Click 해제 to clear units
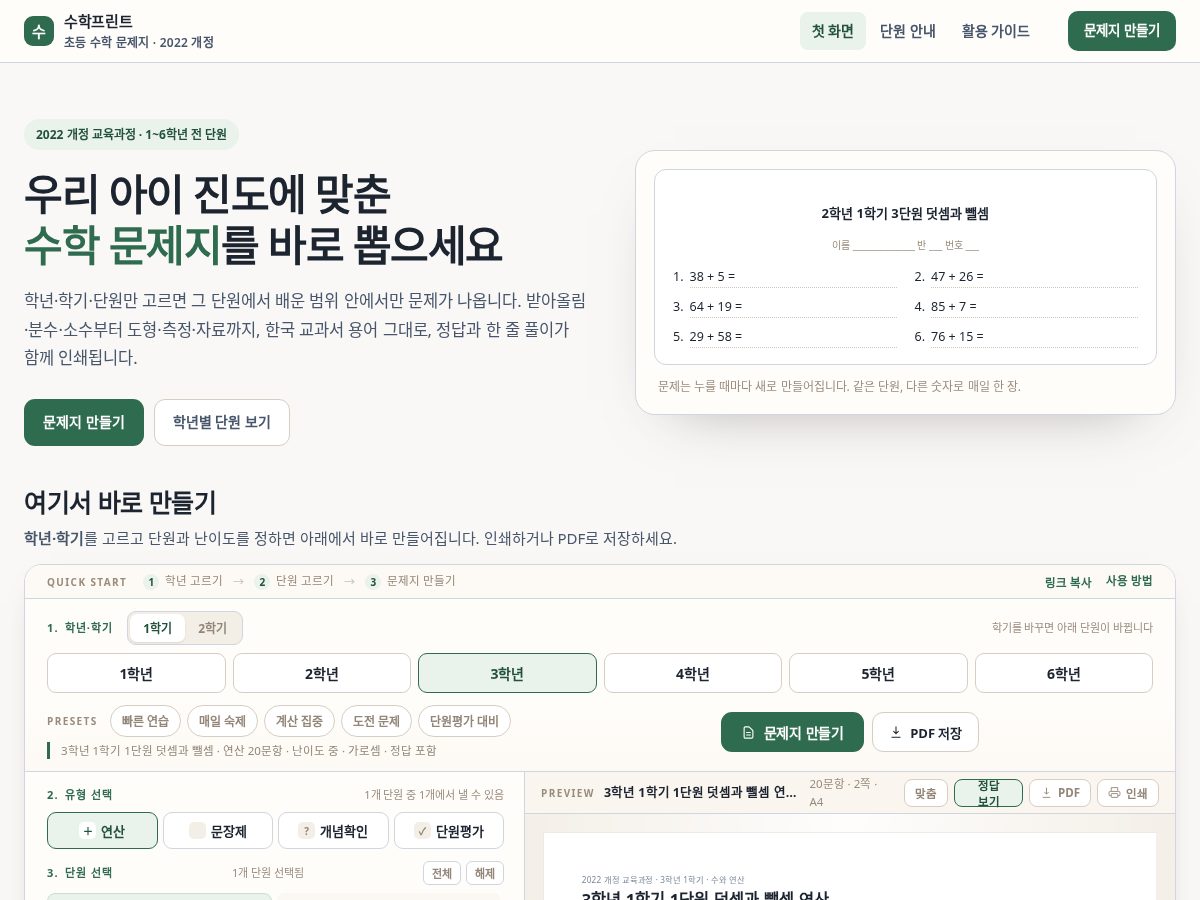1200x900 pixels. pyautogui.click(x=485, y=873)
